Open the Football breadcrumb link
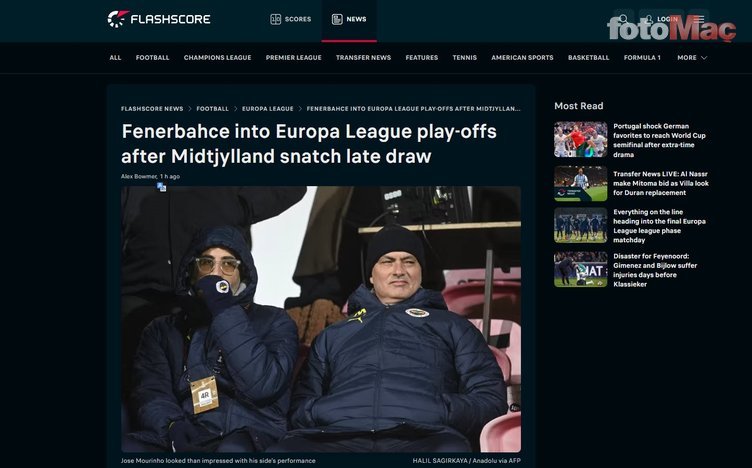Image resolution: width=752 pixels, height=468 pixels. click(x=212, y=109)
